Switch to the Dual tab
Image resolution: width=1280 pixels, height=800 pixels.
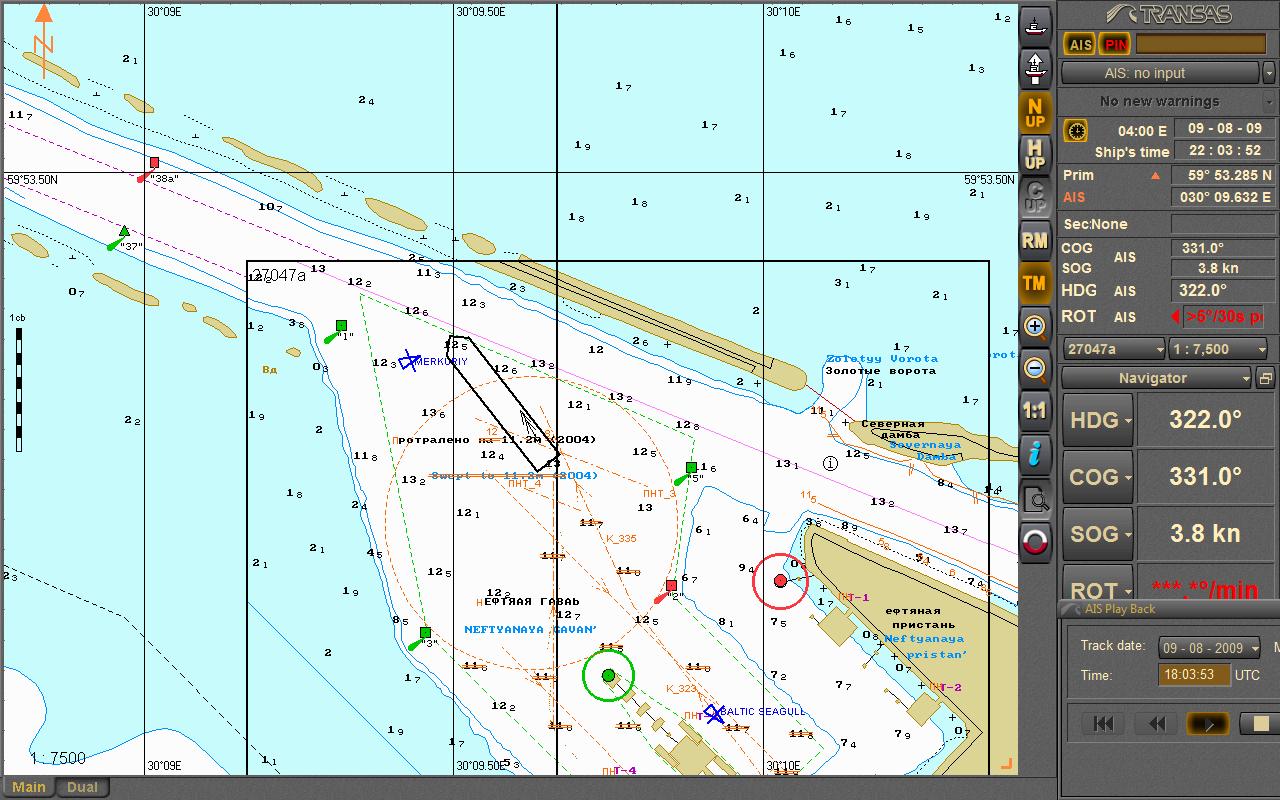point(82,787)
